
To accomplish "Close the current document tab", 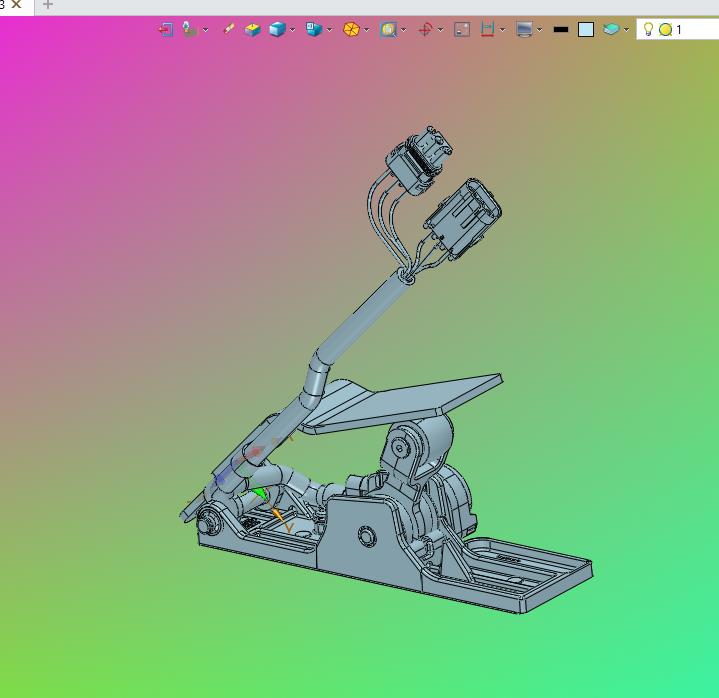I will (16, 5).
